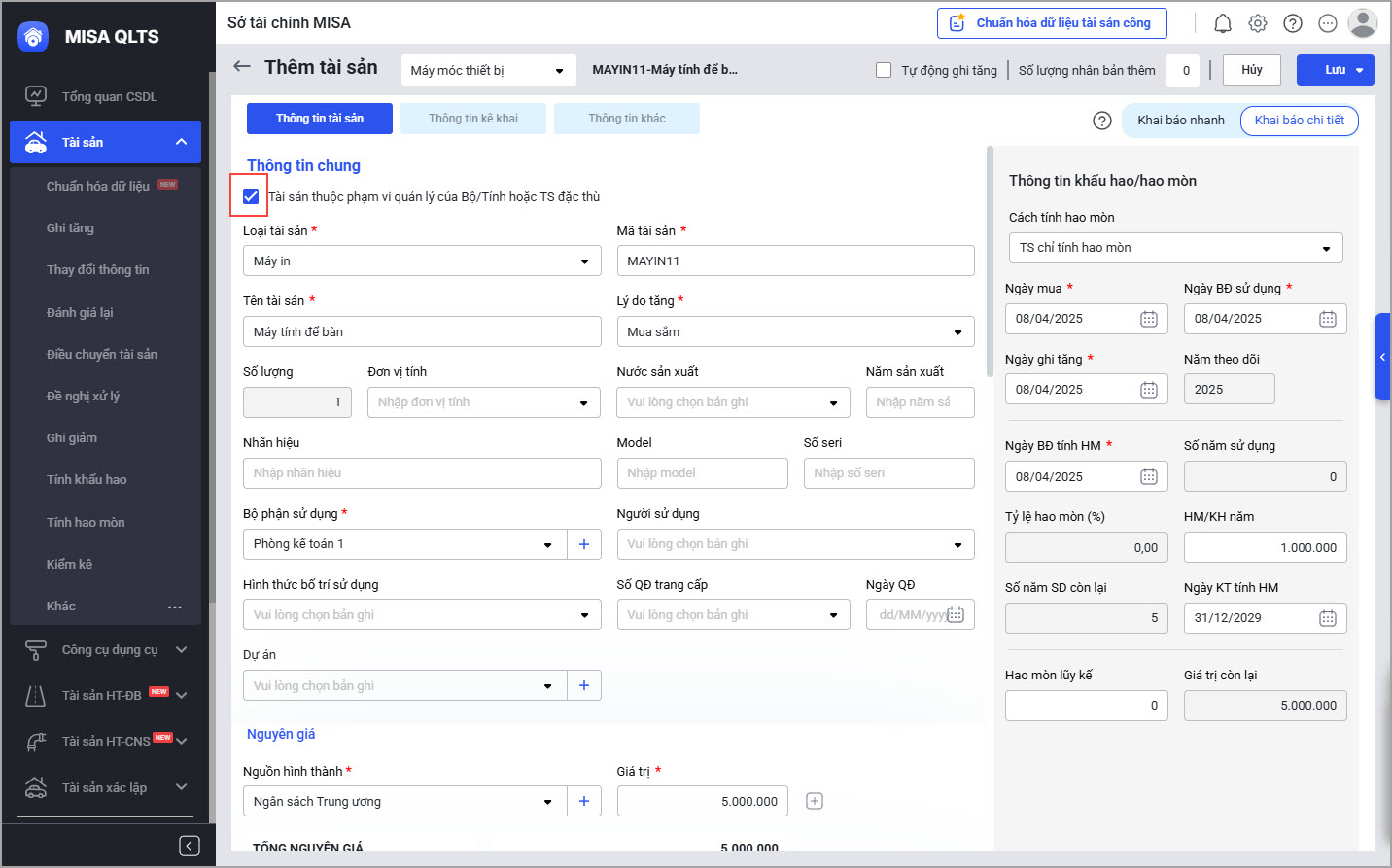Click the Tên tài sản input field
Viewport: 1392px width, 868px height.
point(421,331)
